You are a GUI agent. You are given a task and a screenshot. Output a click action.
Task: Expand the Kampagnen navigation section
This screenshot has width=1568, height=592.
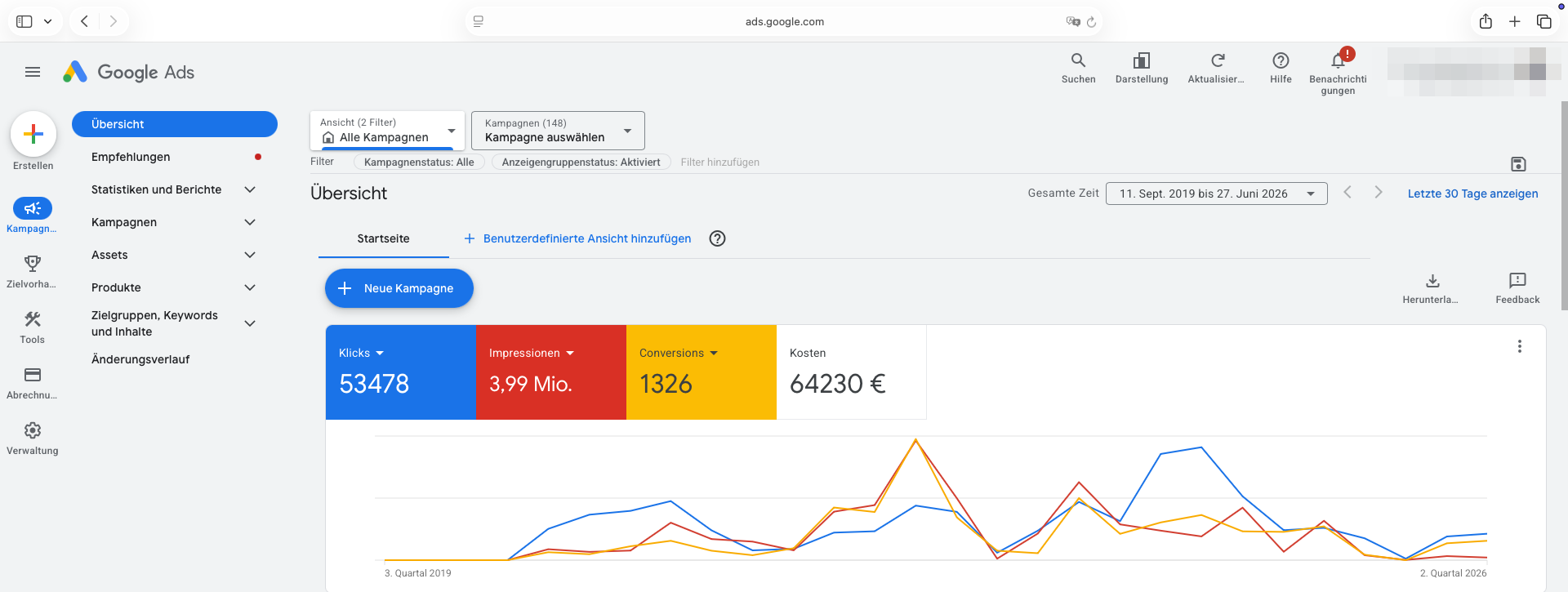pos(250,222)
